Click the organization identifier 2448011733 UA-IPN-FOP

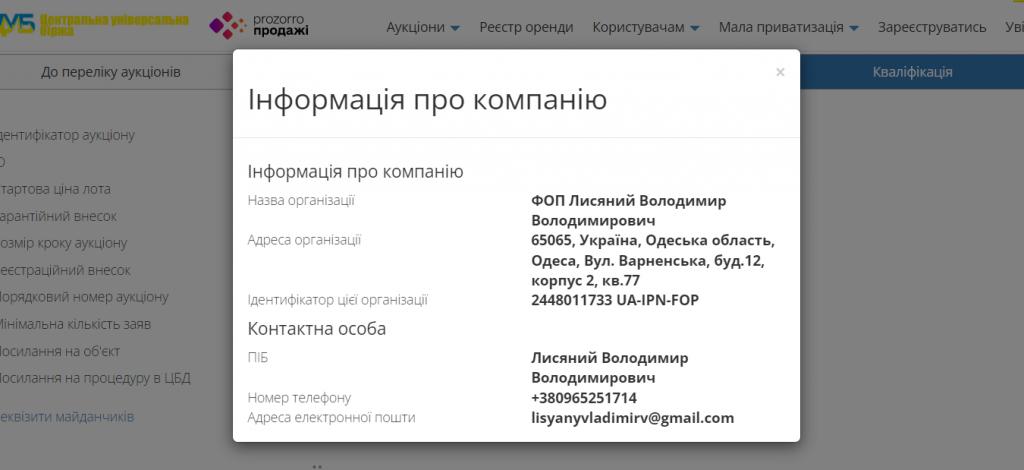click(615, 299)
